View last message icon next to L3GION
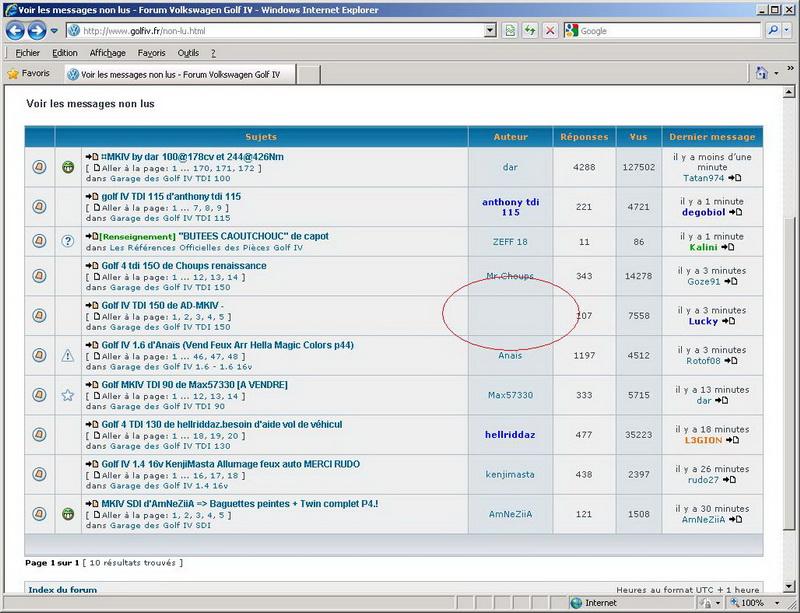 point(732,440)
